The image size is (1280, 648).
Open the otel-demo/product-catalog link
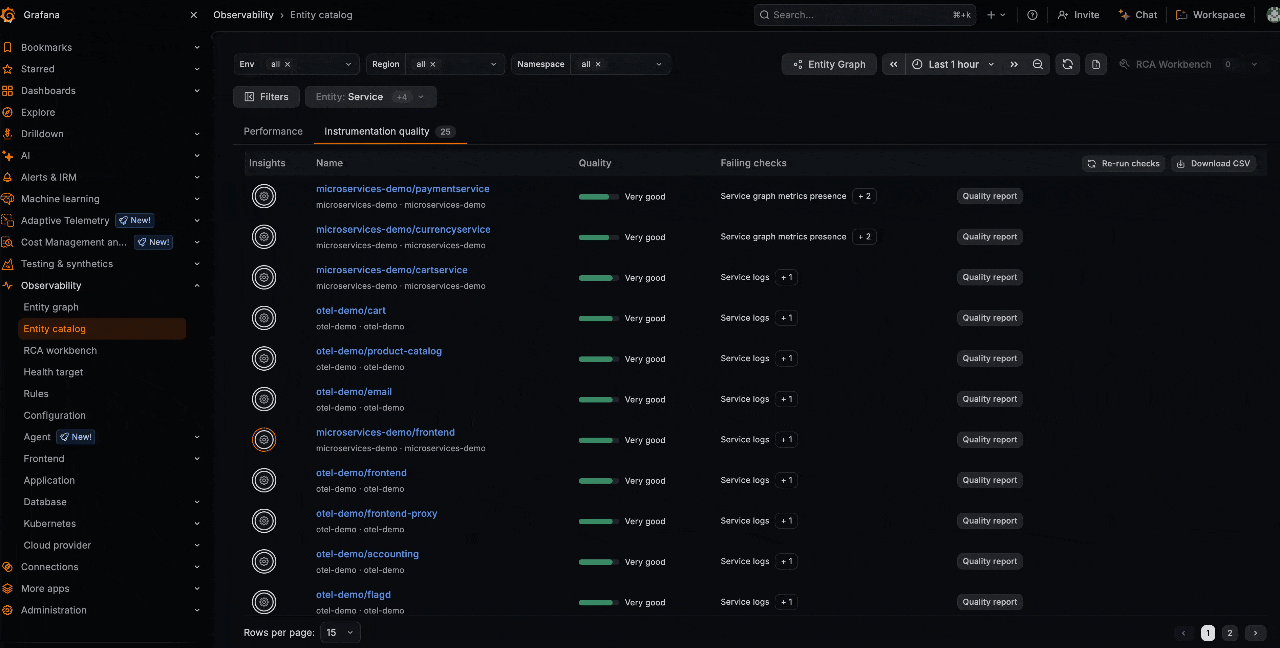click(x=379, y=351)
